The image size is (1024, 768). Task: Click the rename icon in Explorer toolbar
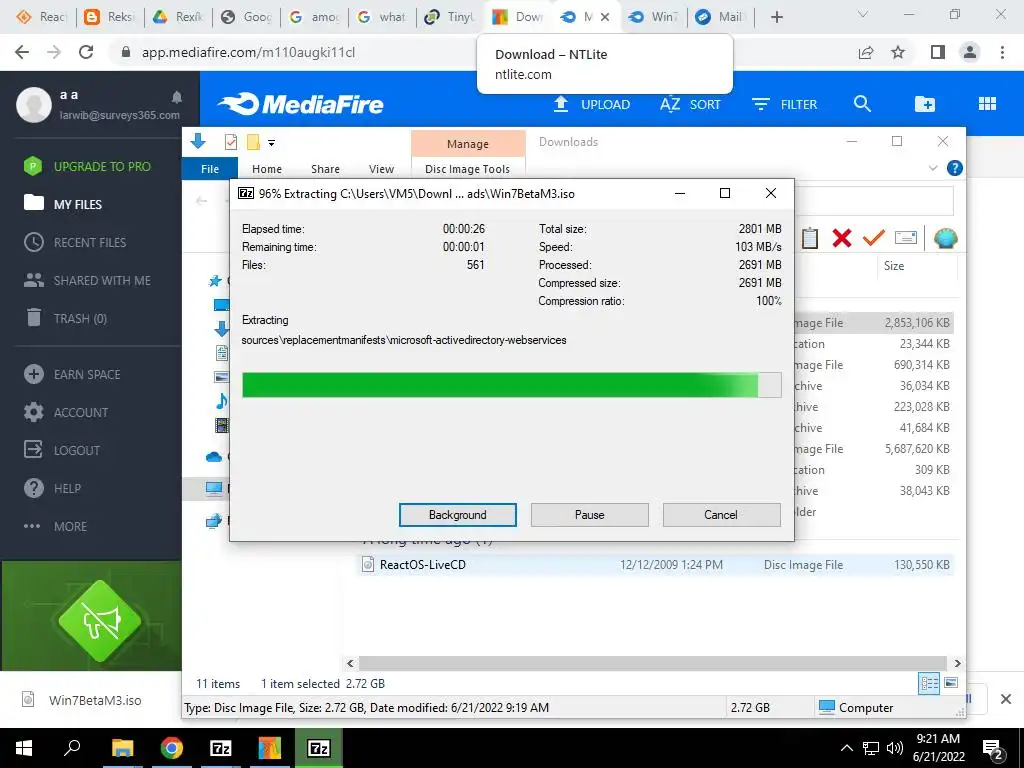pyautogui.click(x=906, y=238)
